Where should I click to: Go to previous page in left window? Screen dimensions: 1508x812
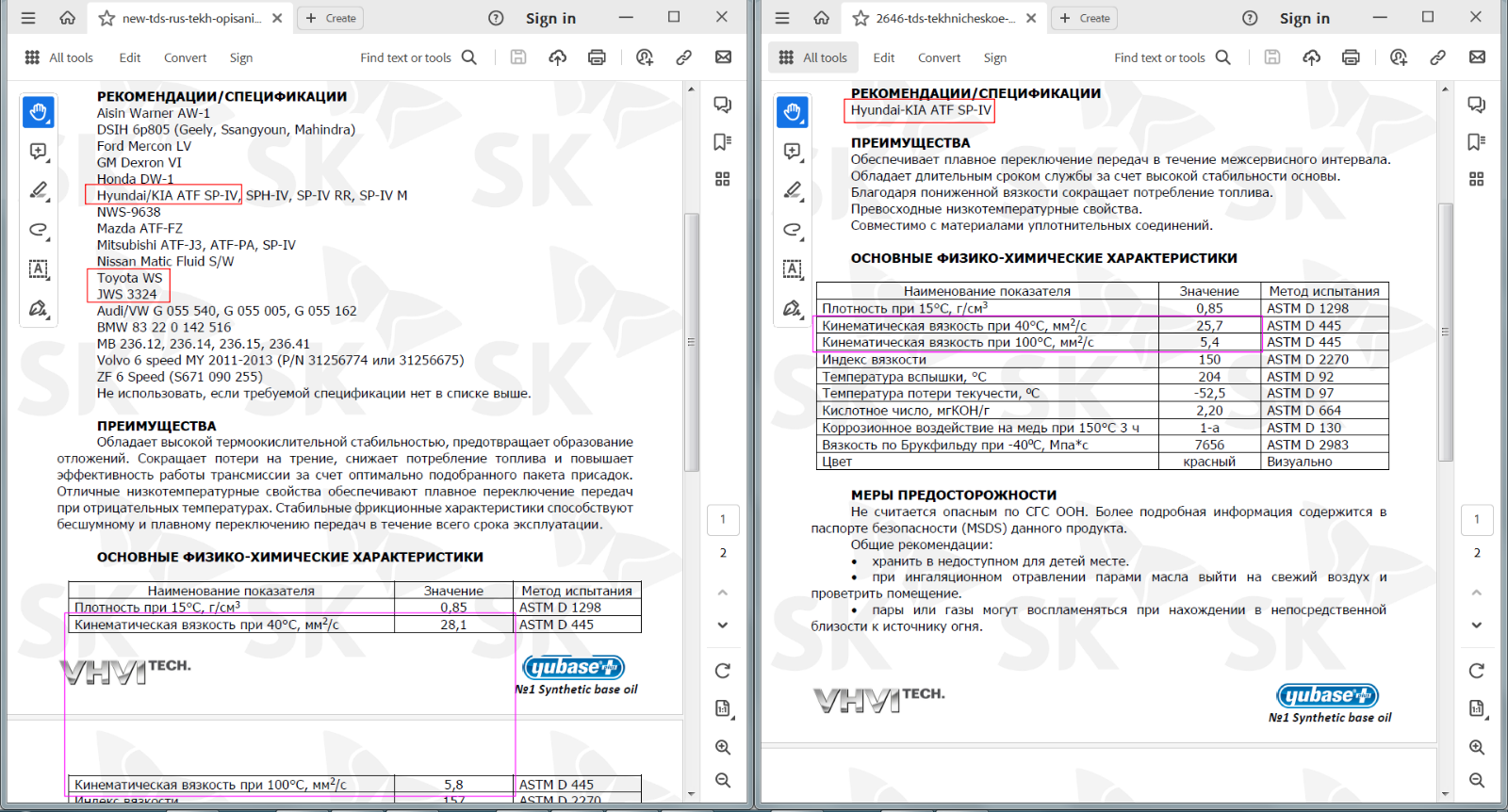[723, 593]
